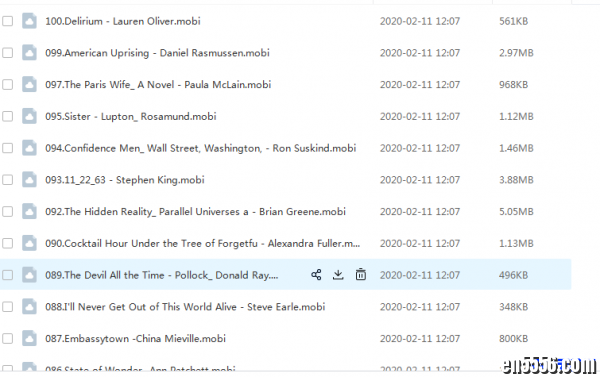
Task: Click the 2.97MB size value
Action: tap(516, 53)
